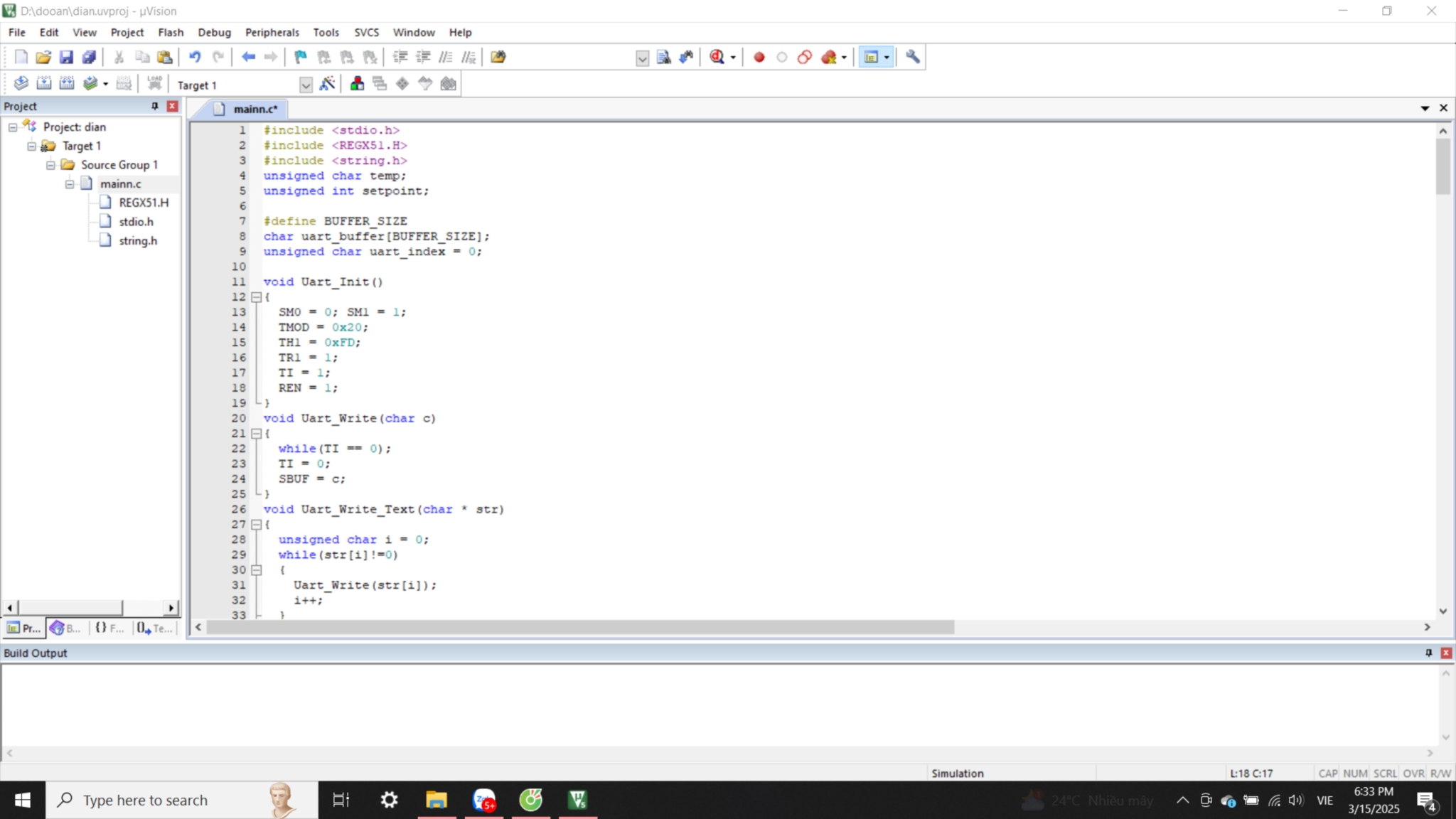Collapse code fold at line 12
The height and width of the screenshot is (819, 1456).
tap(257, 297)
